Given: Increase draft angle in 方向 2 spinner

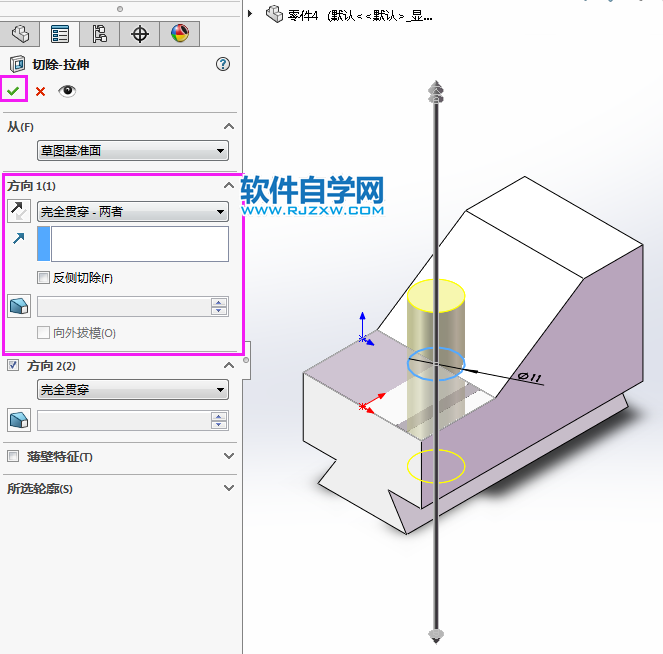Looking at the screenshot, I should click(x=219, y=416).
